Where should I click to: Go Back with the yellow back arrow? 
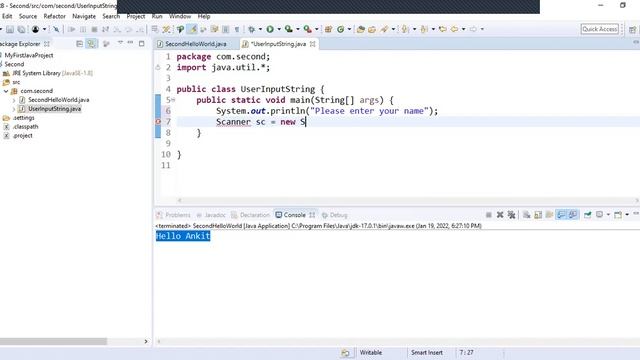pos(454,29)
